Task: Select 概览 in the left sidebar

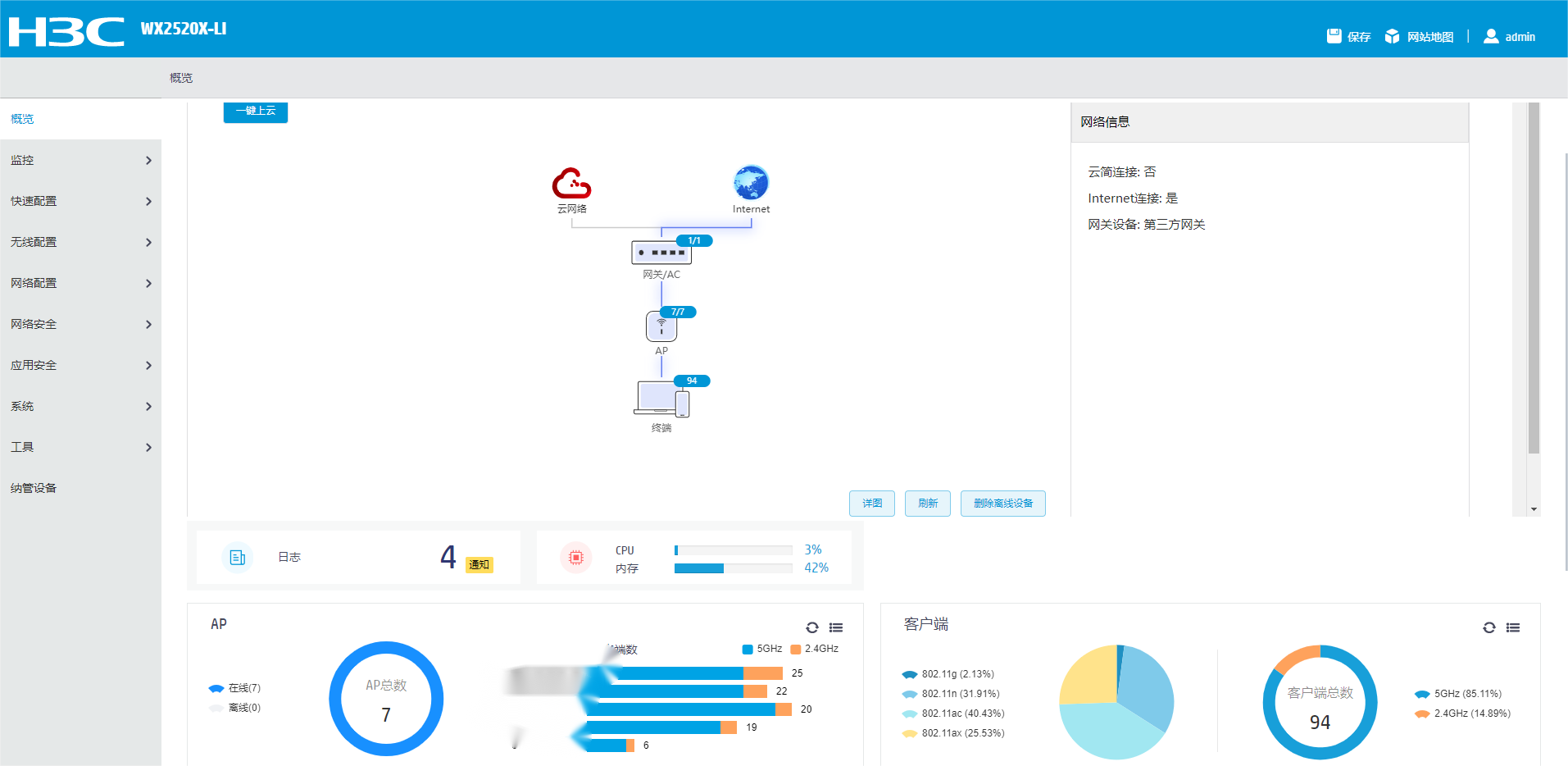Action: (x=80, y=119)
